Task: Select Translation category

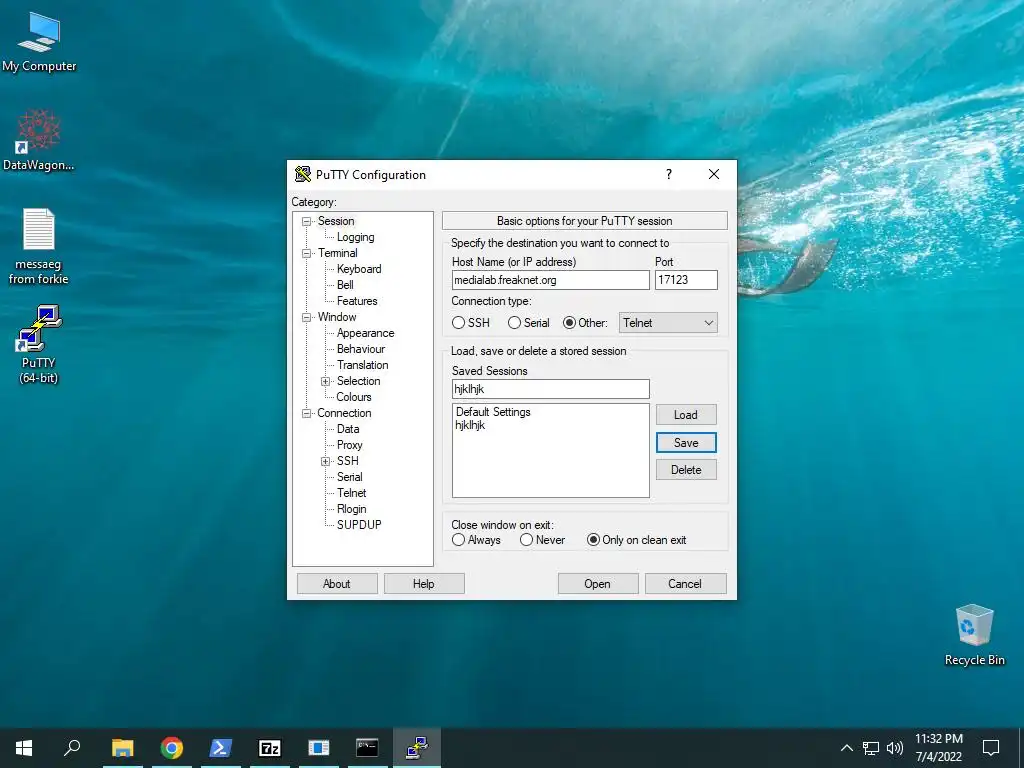Action: click(x=362, y=365)
